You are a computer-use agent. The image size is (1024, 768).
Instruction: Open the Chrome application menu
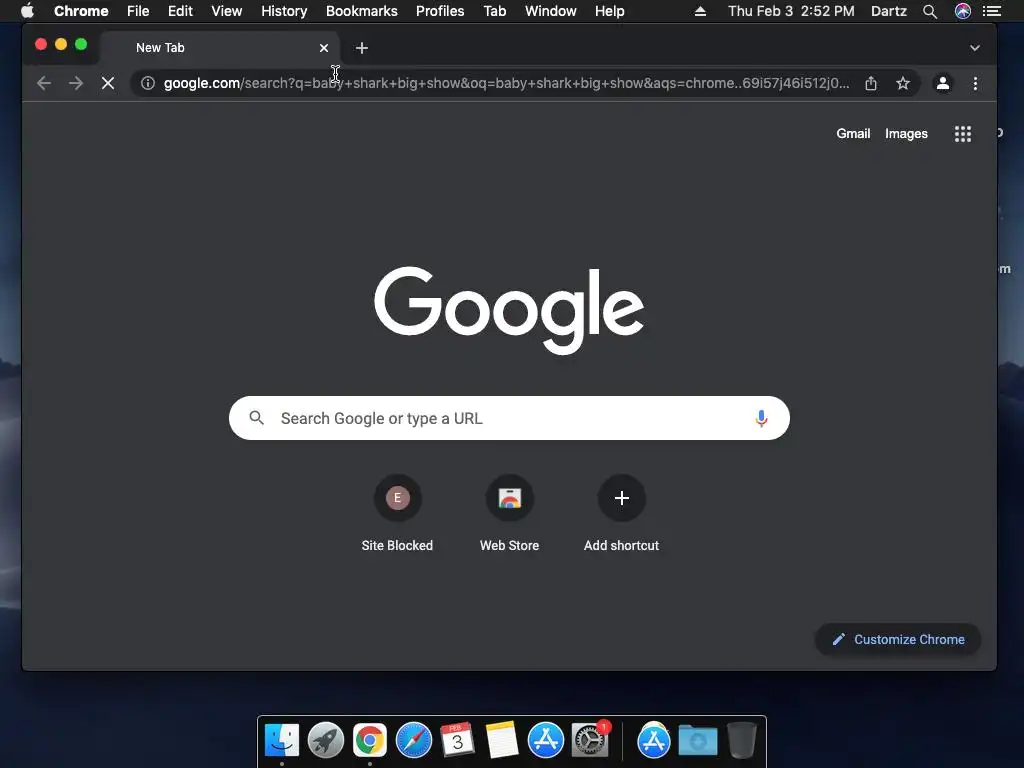coord(81,11)
